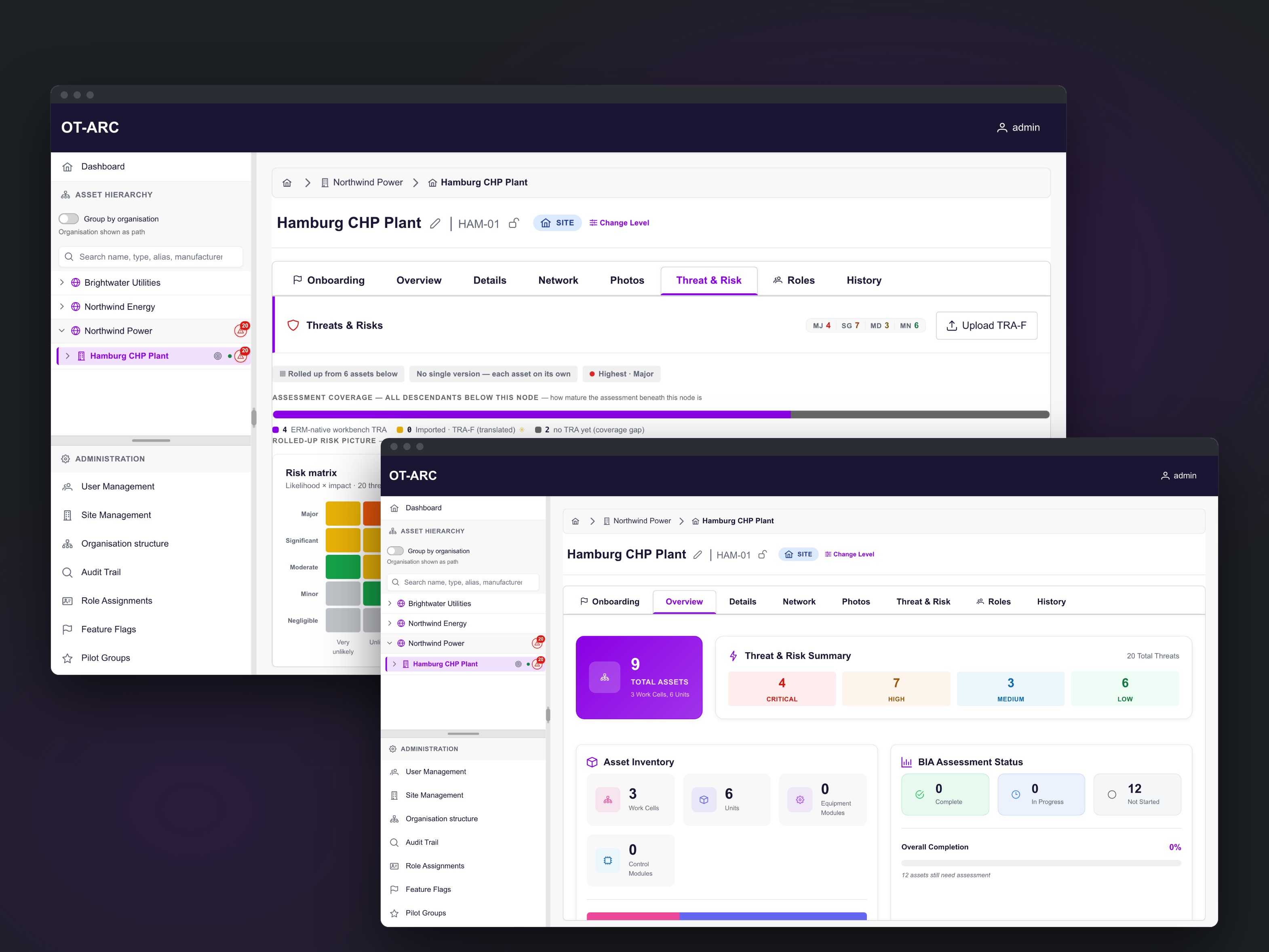The image size is (1269, 952).
Task: Click the home breadcrumb icon in front window
Action: (x=575, y=521)
